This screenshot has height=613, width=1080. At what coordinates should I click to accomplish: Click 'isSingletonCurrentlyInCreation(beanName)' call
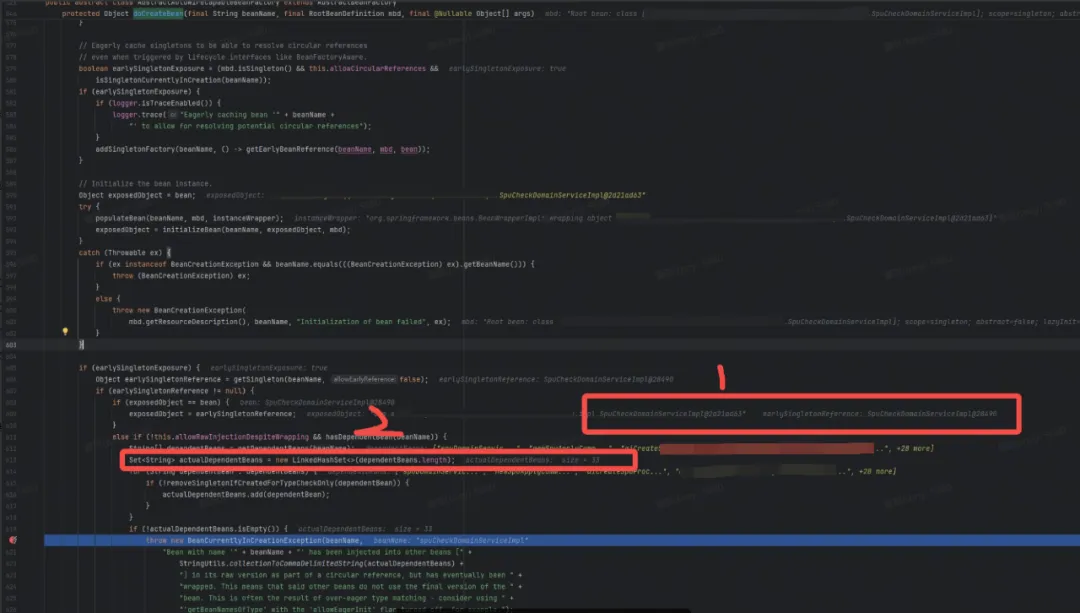point(182,80)
